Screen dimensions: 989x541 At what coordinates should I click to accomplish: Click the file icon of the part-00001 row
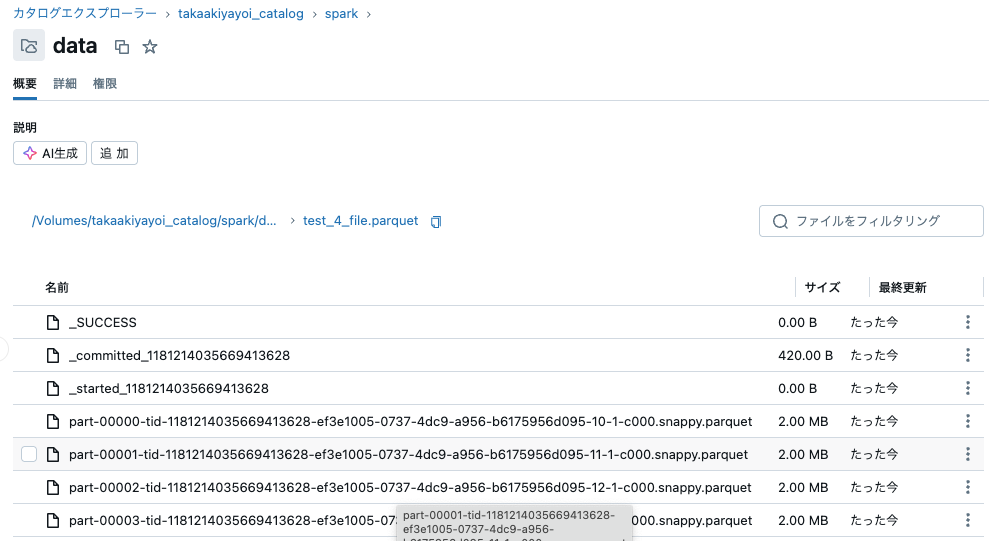53,454
